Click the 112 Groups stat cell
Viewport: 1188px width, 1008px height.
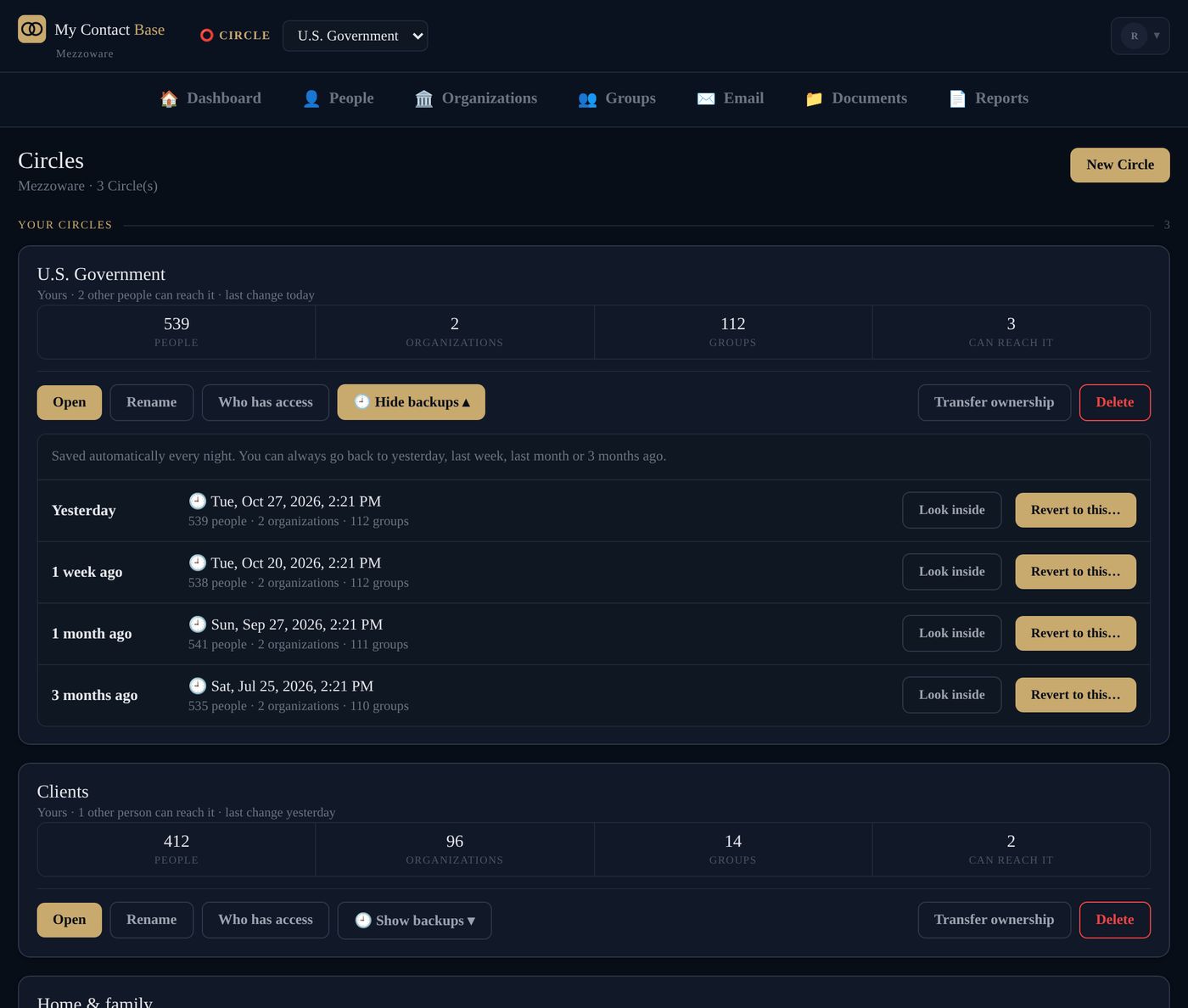[733, 332]
